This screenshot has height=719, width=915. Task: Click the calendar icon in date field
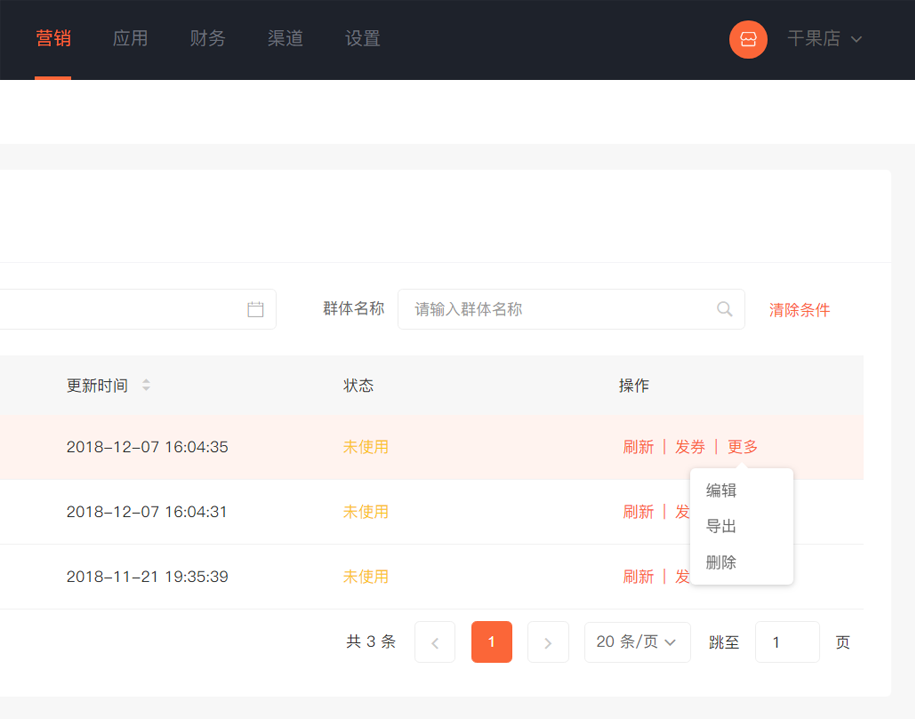[x=255, y=310]
